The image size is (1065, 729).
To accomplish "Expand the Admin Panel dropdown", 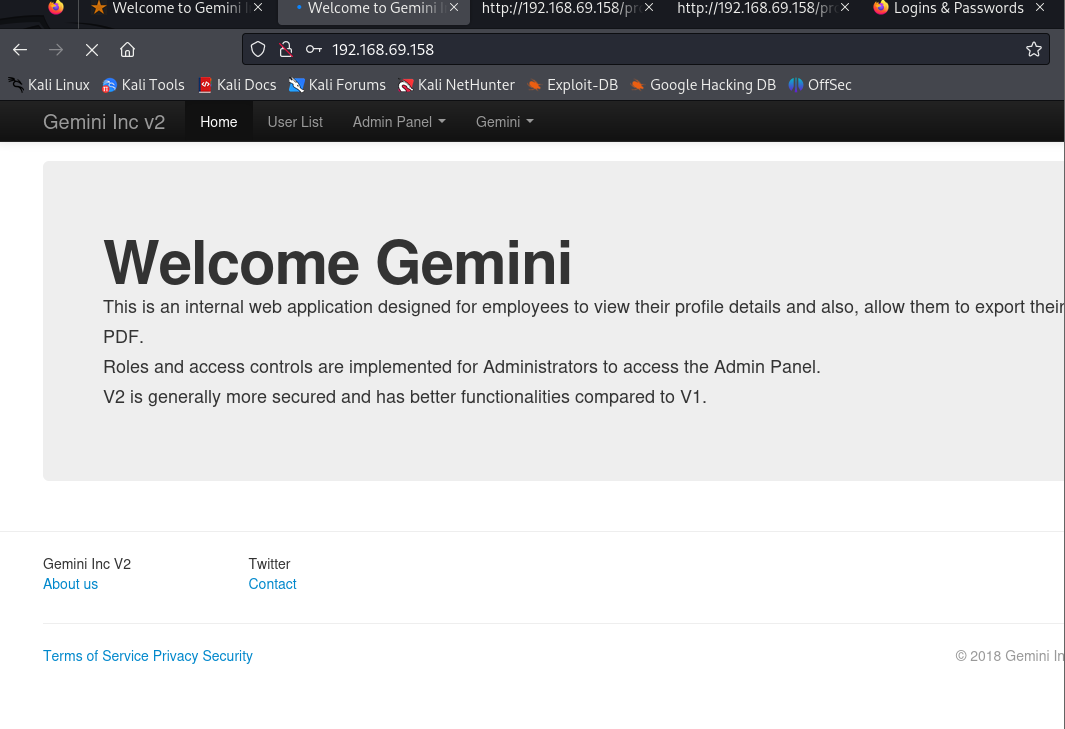I will 399,122.
